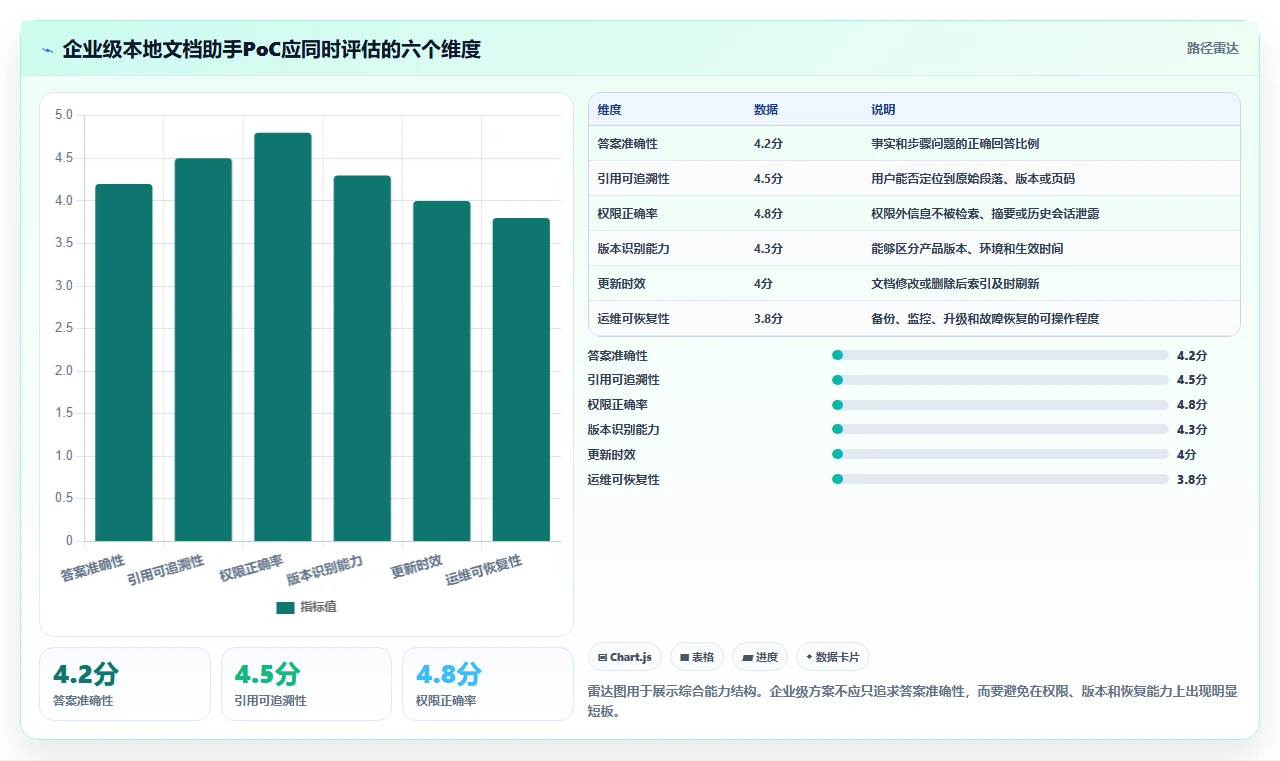Click the 4.2分 value in the table
Screen dimensions: 1280x761
pos(768,144)
